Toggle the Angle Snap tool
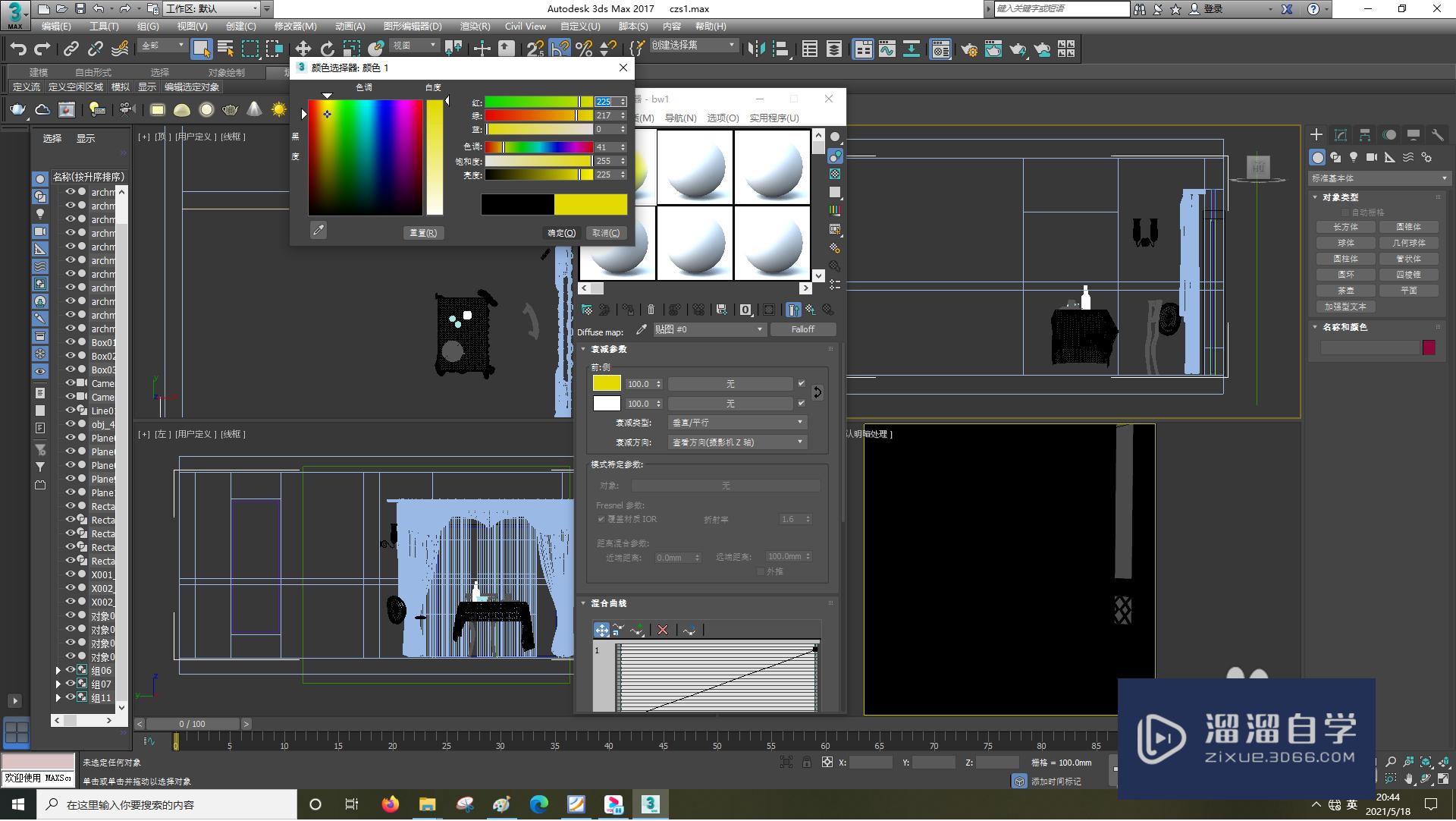1456x821 pixels. (x=560, y=49)
